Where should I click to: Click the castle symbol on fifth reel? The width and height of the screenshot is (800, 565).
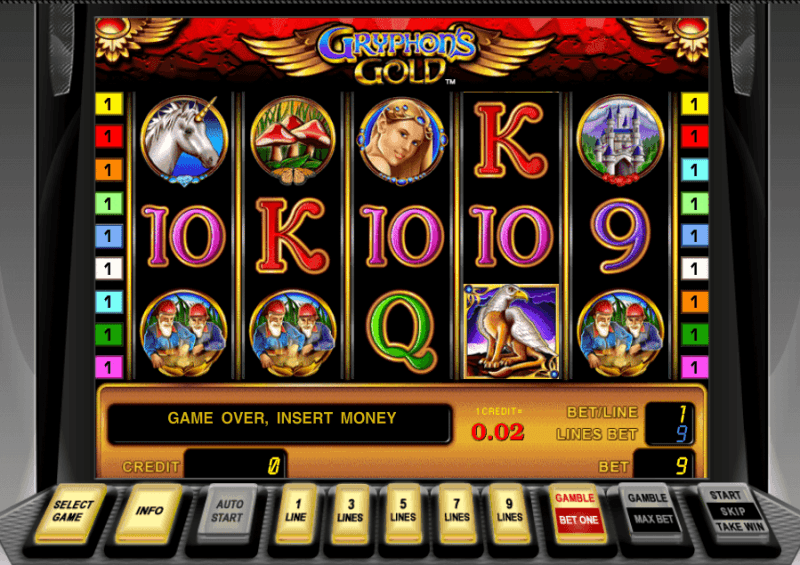tap(620, 139)
